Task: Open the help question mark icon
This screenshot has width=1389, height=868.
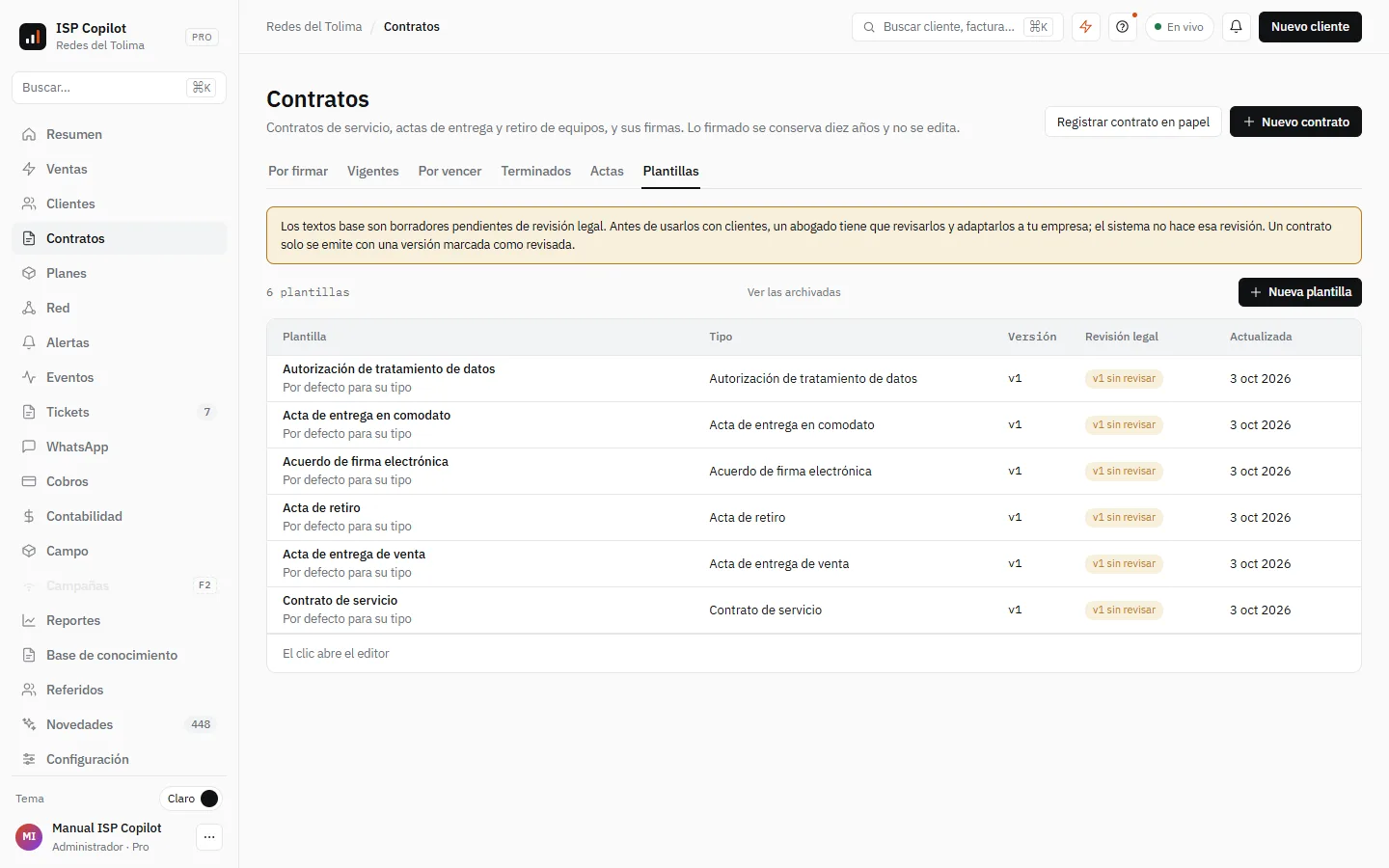Action: coord(1123,27)
